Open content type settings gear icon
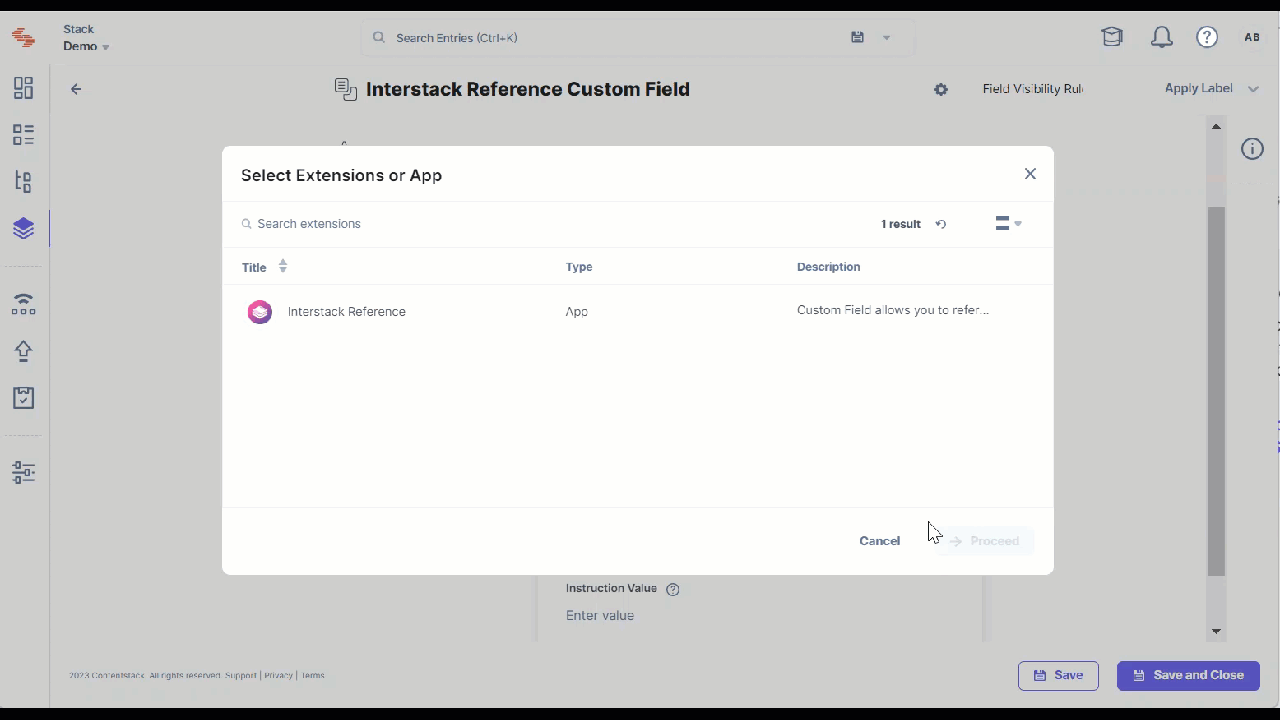The image size is (1280, 720). 941,89
